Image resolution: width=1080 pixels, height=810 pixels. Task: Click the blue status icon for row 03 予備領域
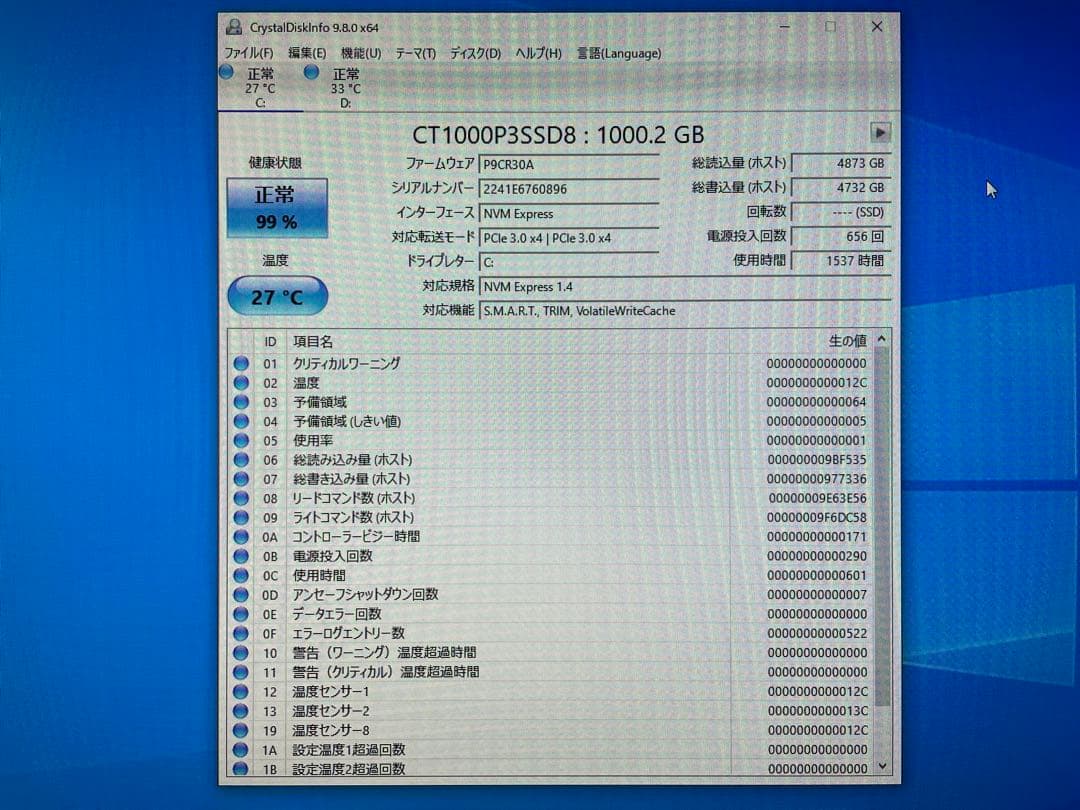coord(241,402)
